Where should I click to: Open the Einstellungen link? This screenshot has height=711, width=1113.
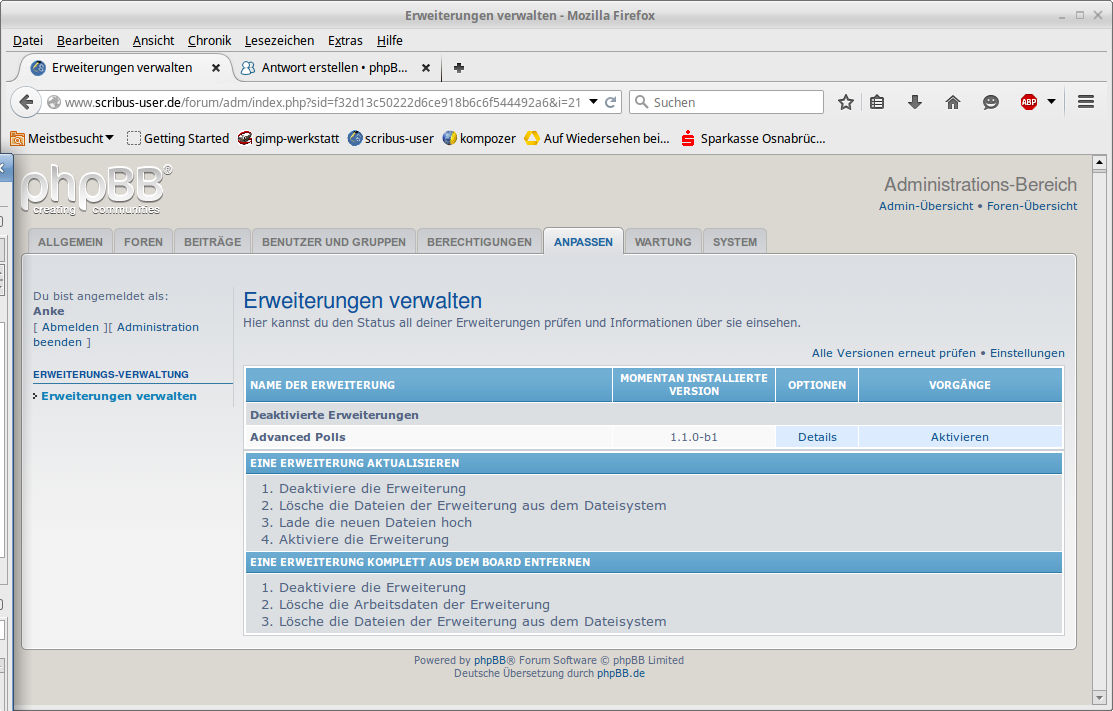[x=1027, y=353]
